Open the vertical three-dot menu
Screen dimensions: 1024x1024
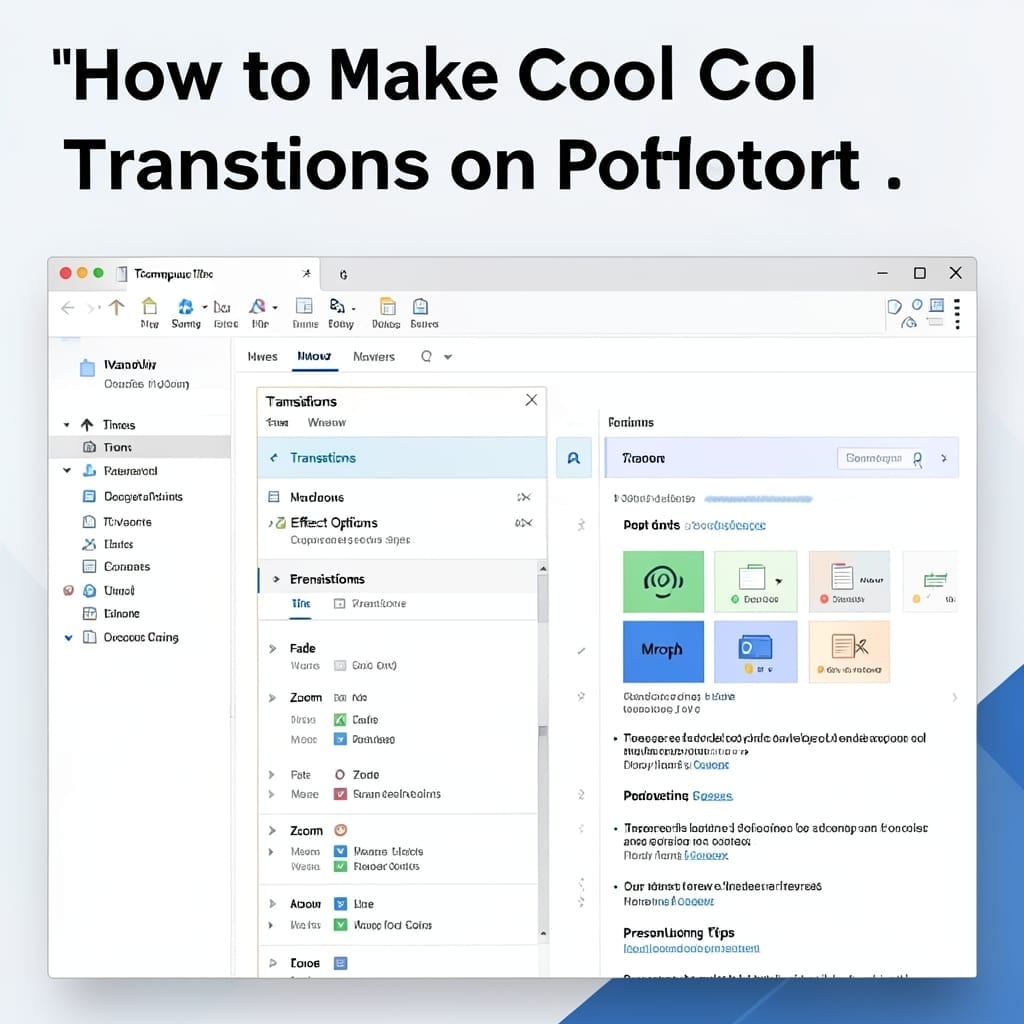tap(957, 314)
